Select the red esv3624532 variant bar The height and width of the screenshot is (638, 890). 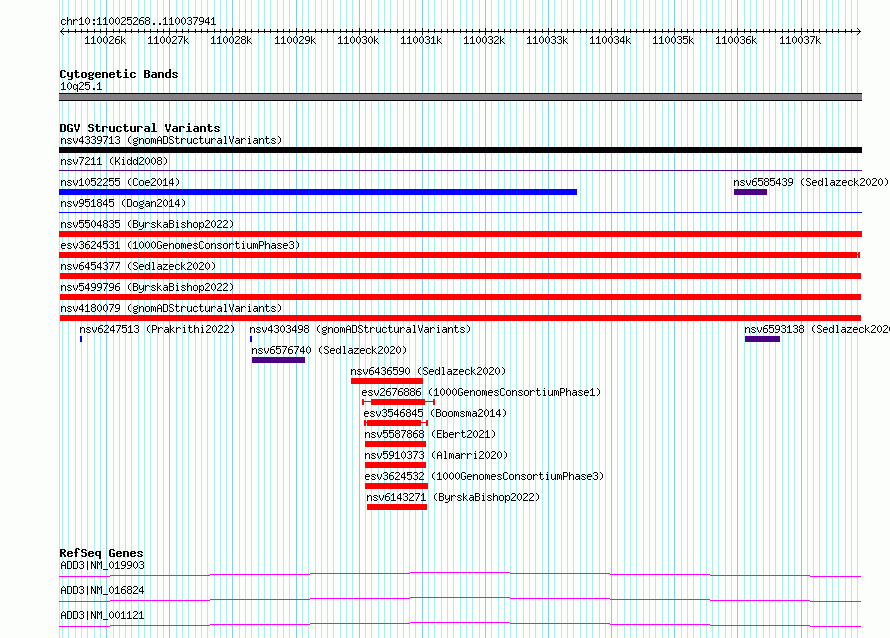tap(396, 486)
